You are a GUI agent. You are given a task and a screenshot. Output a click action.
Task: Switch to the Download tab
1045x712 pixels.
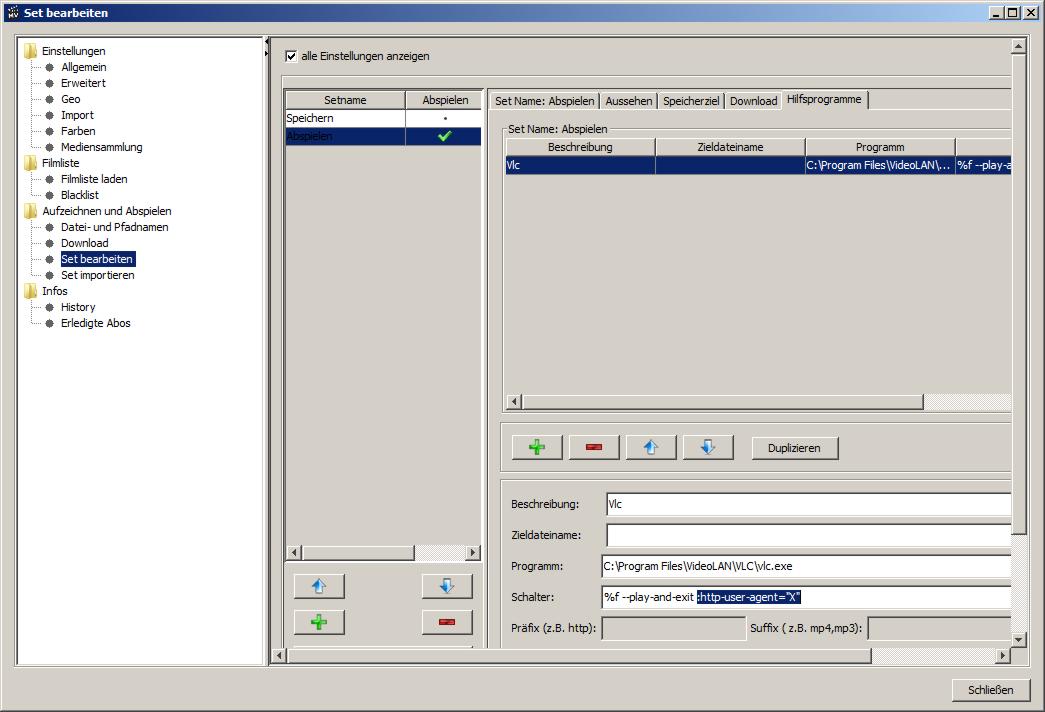point(753,101)
